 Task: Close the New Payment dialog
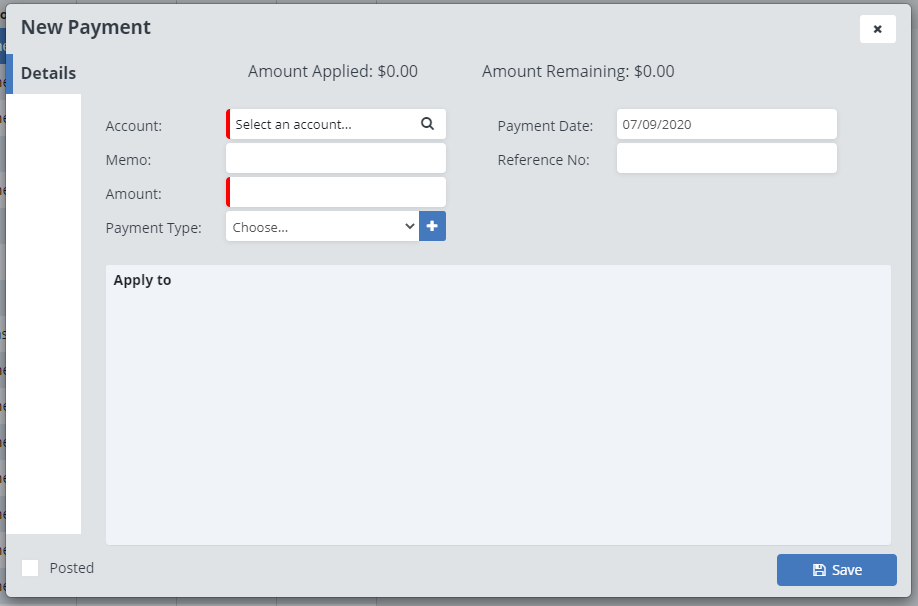pyautogui.click(x=877, y=29)
